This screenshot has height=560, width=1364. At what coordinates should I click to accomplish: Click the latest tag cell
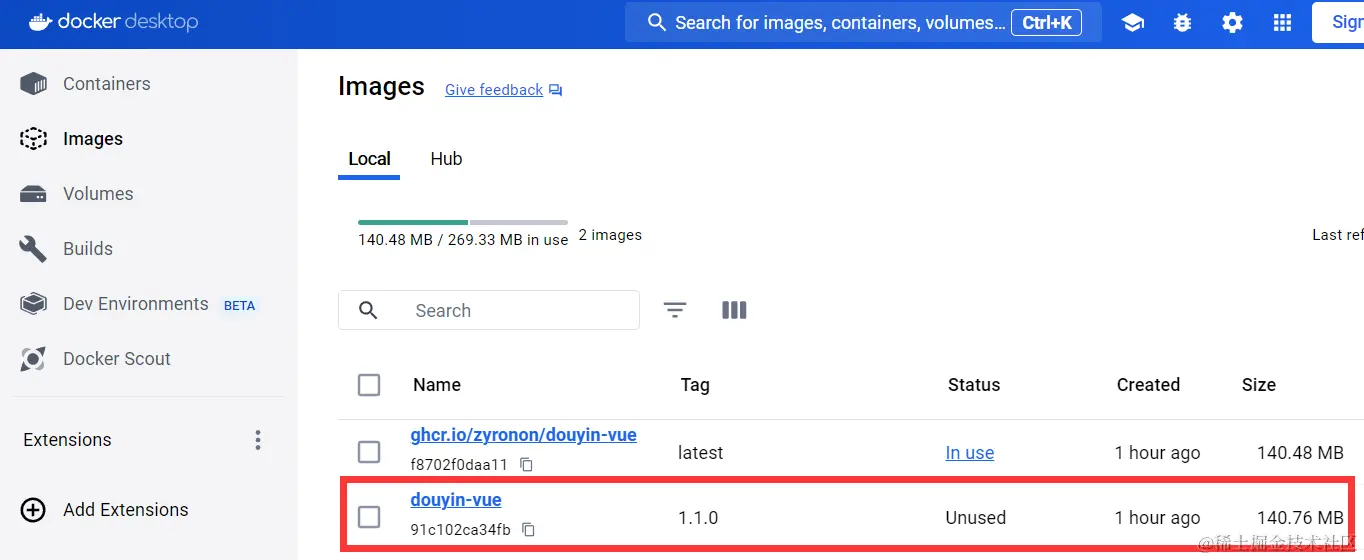click(700, 453)
